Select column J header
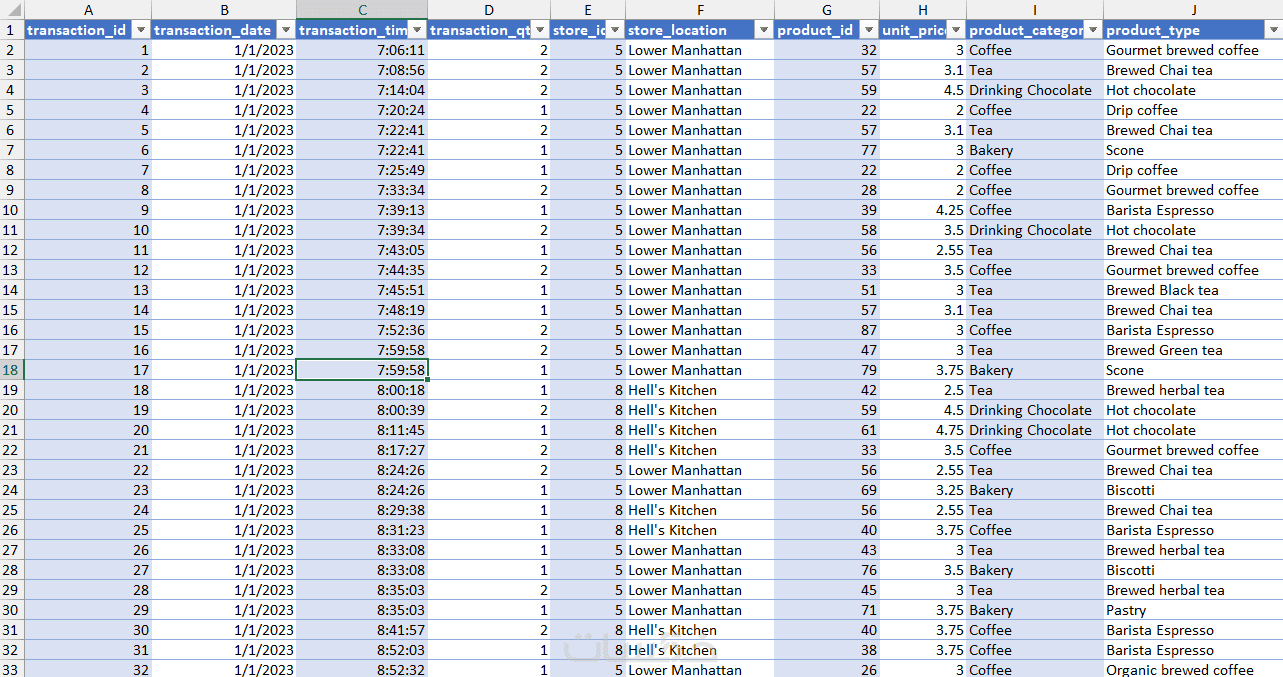Viewport: 1283px width, 677px height. (1193, 9)
